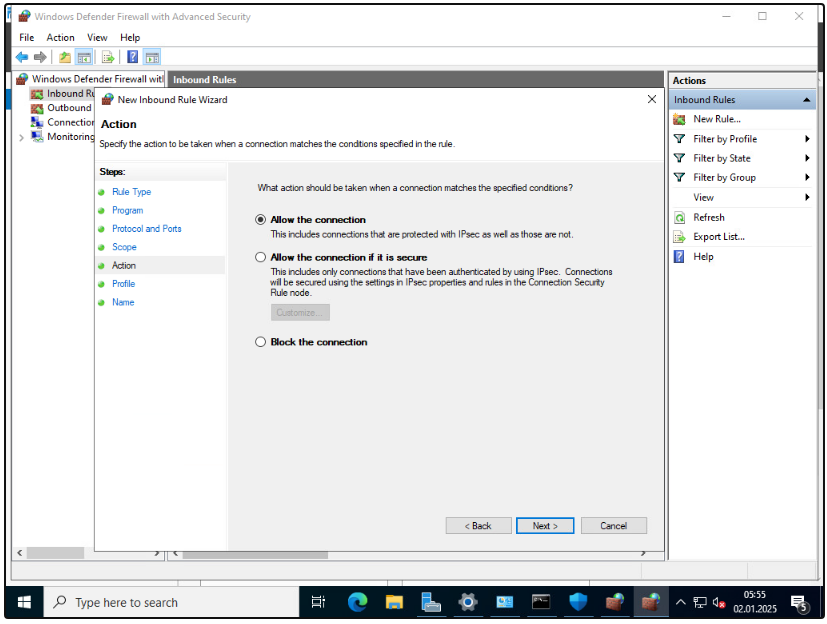Click the Outbound Rules tree icon
The height and width of the screenshot is (624, 827).
pyautogui.click(x=37, y=108)
